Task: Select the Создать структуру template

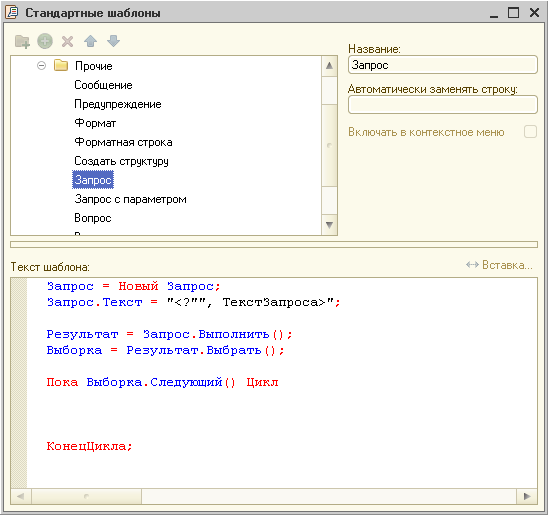Action: tap(121, 161)
